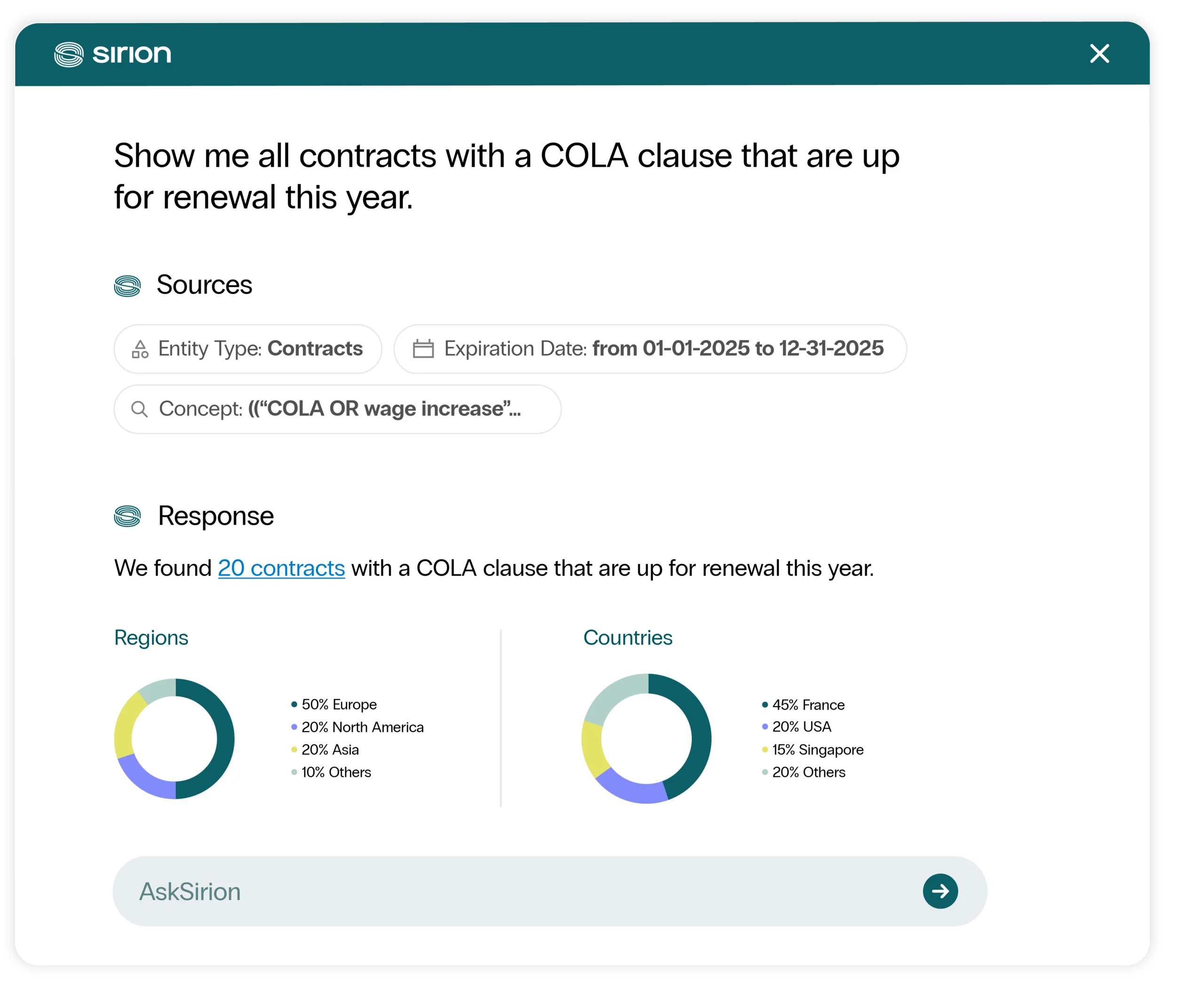1204x987 pixels.
Task: Click the 45% France legend entry
Action: click(x=808, y=705)
